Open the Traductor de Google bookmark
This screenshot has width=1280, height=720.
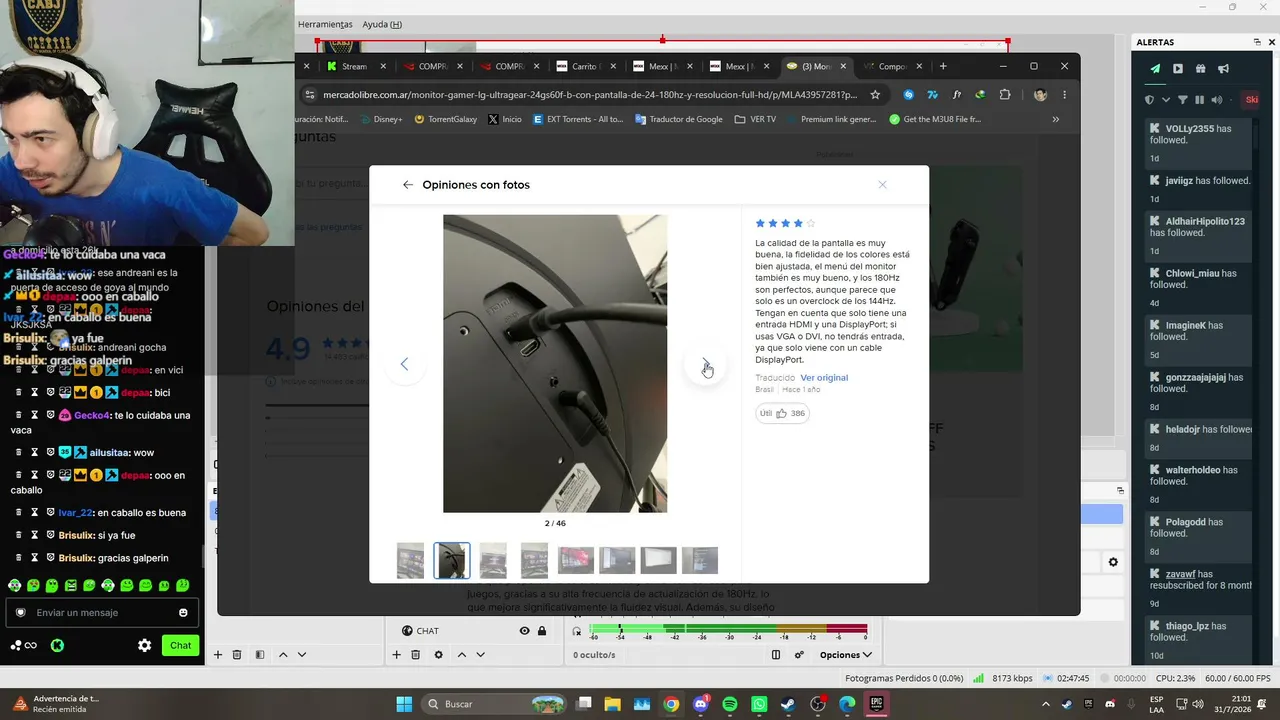click(x=677, y=119)
